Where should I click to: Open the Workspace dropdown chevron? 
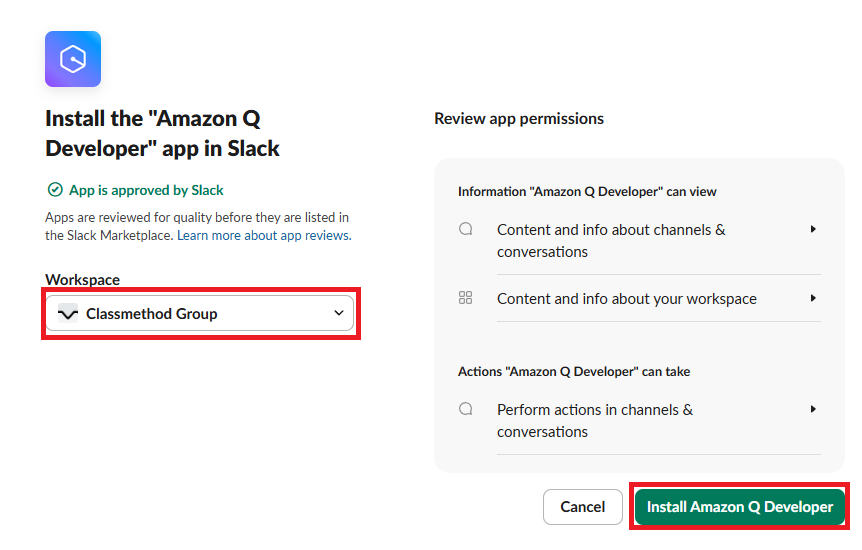[338, 314]
